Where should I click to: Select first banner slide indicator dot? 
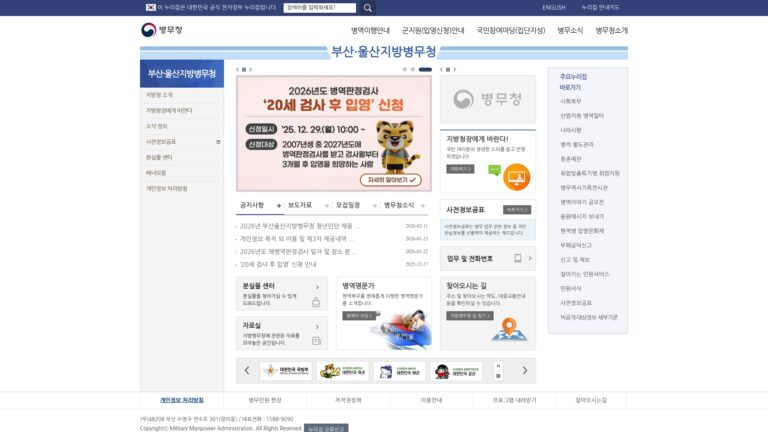click(405, 70)
